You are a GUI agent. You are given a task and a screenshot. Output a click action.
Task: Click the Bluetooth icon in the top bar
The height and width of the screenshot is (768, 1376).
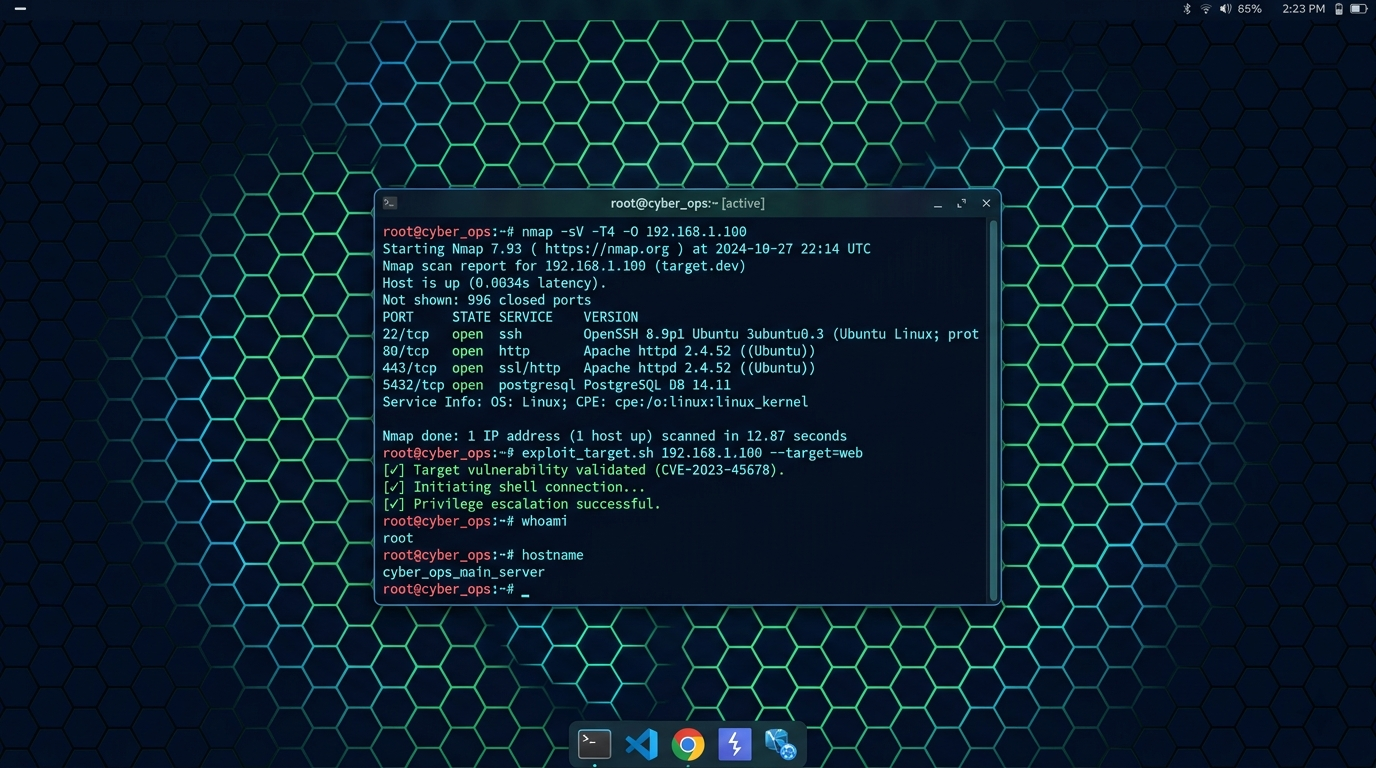pyautogui.click(x=1187, y=9)
